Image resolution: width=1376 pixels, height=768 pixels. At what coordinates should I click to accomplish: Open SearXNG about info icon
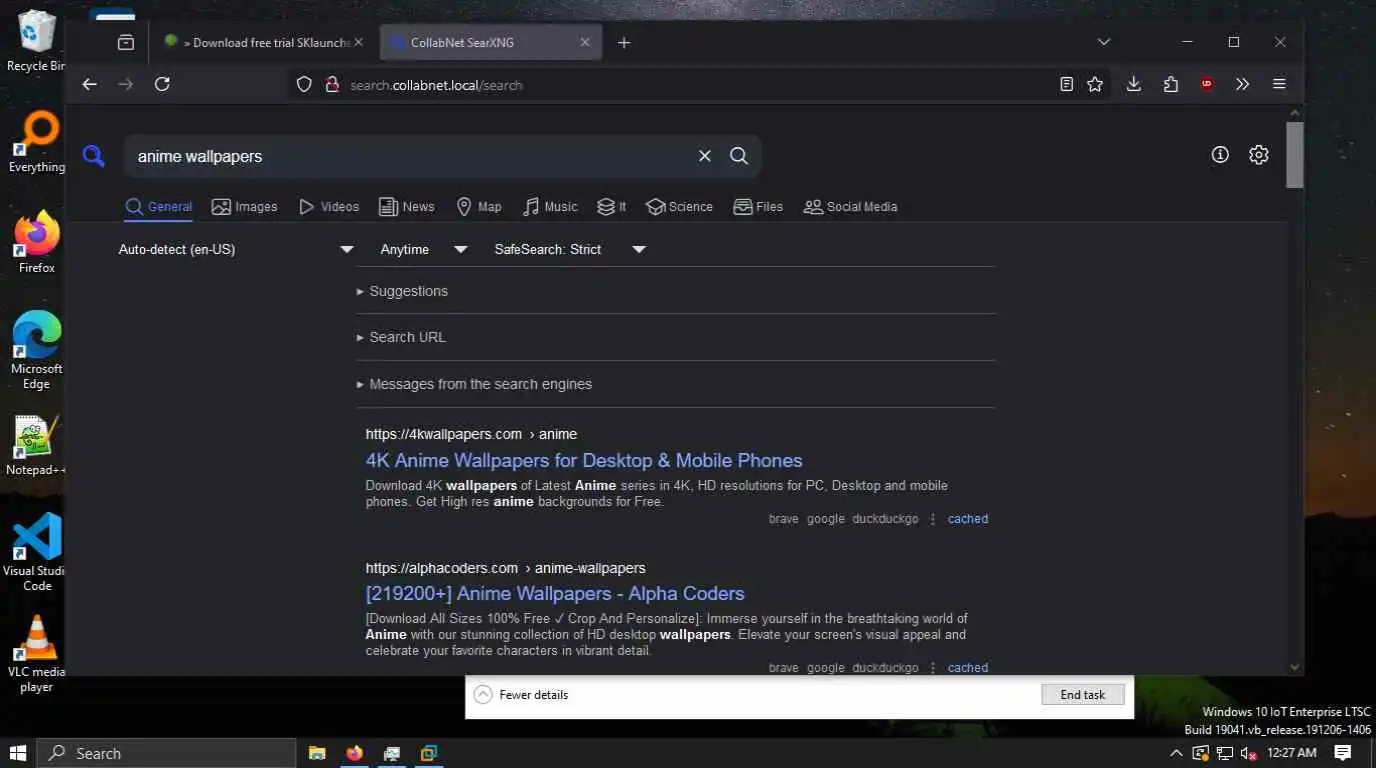1220,155
